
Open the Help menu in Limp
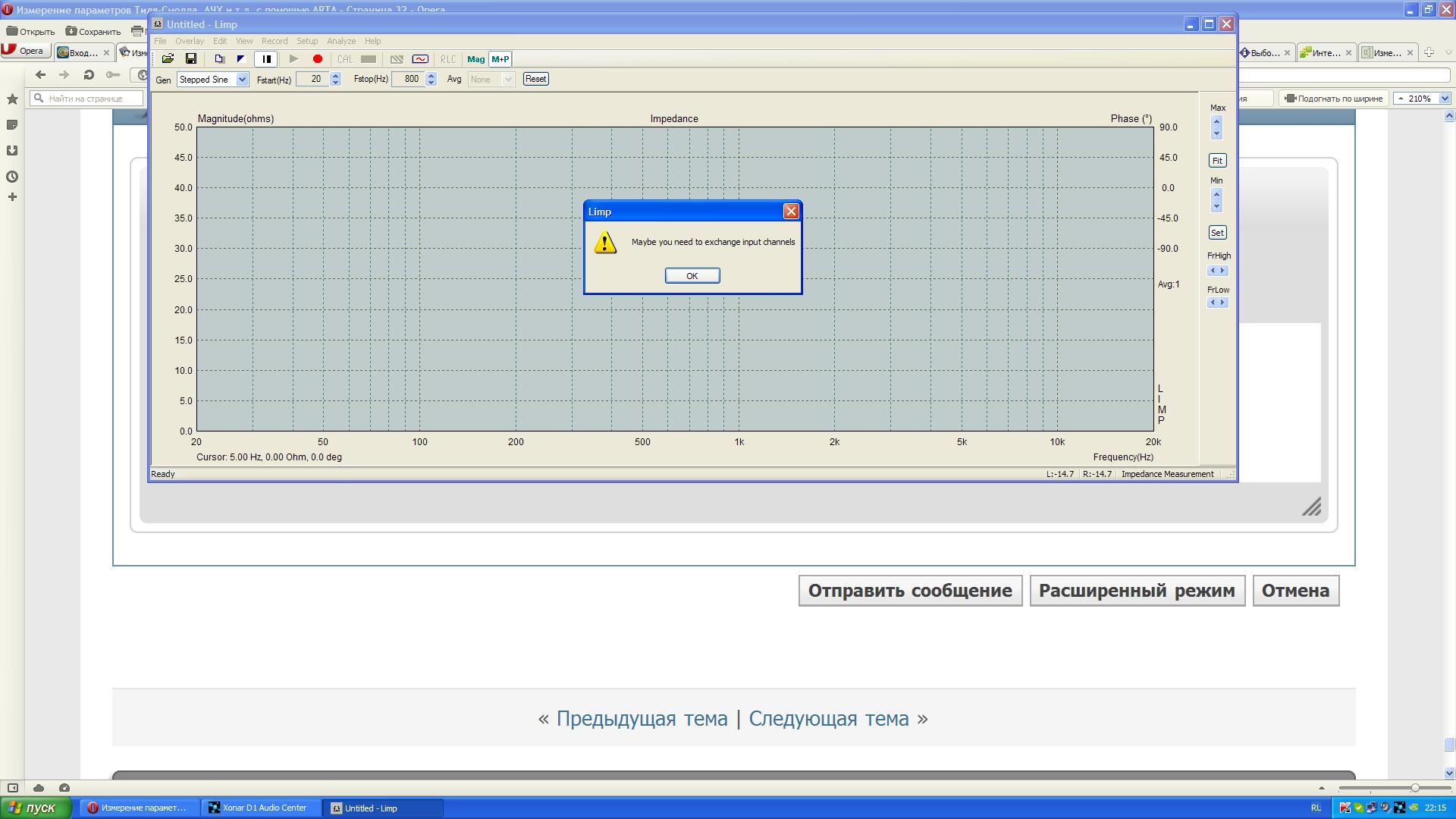click(372, 41)
